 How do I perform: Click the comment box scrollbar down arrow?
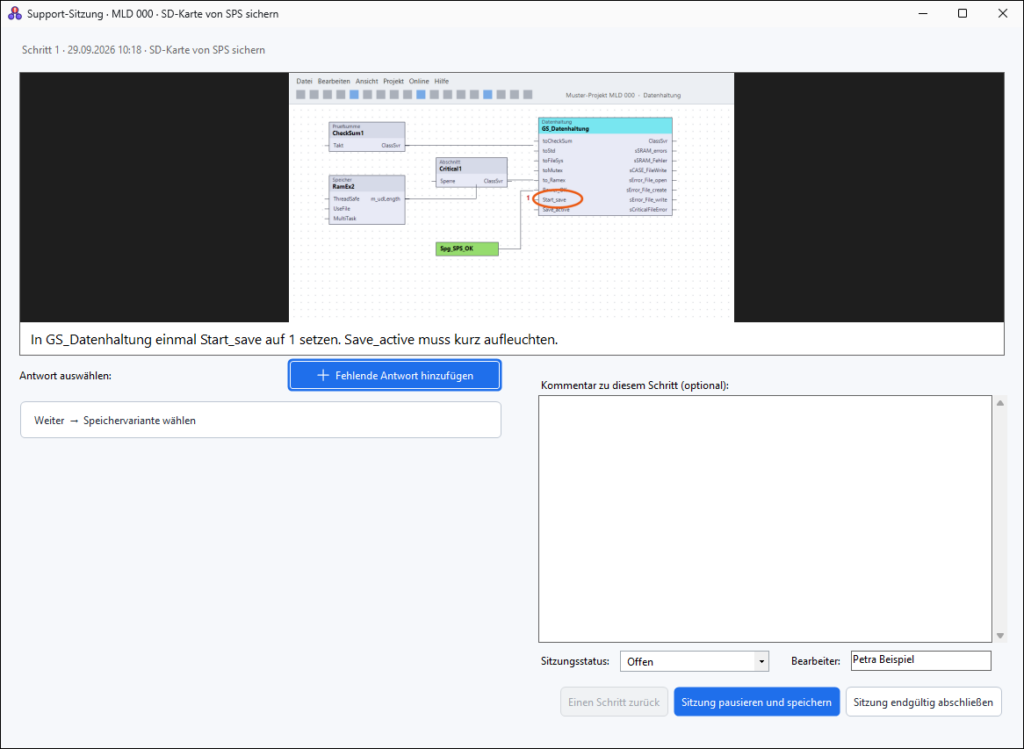[1000, 635]
